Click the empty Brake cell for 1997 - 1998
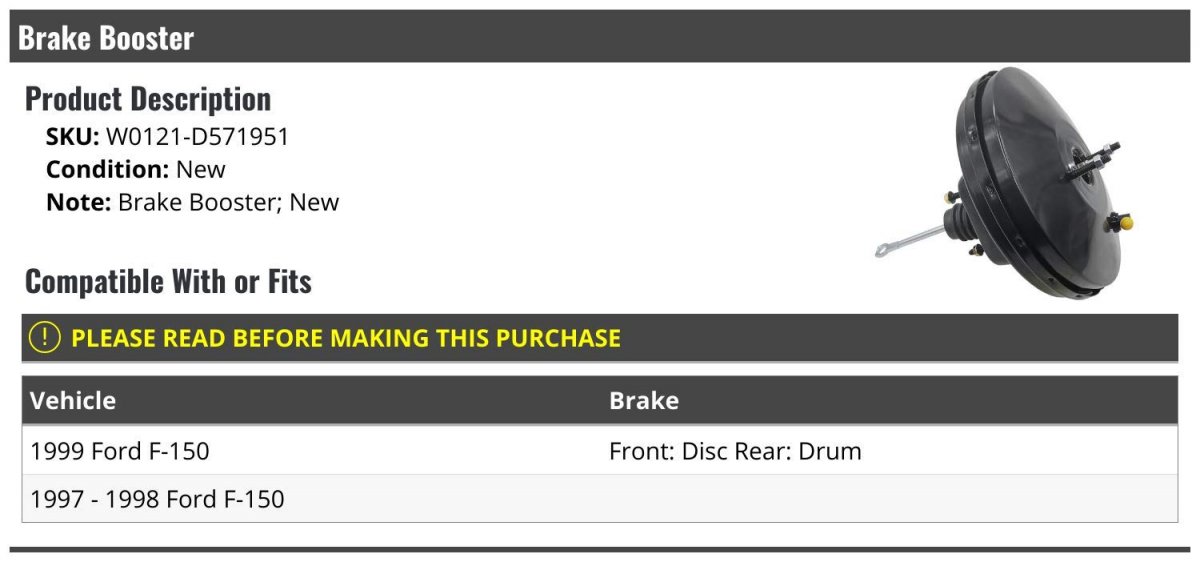 889,499
